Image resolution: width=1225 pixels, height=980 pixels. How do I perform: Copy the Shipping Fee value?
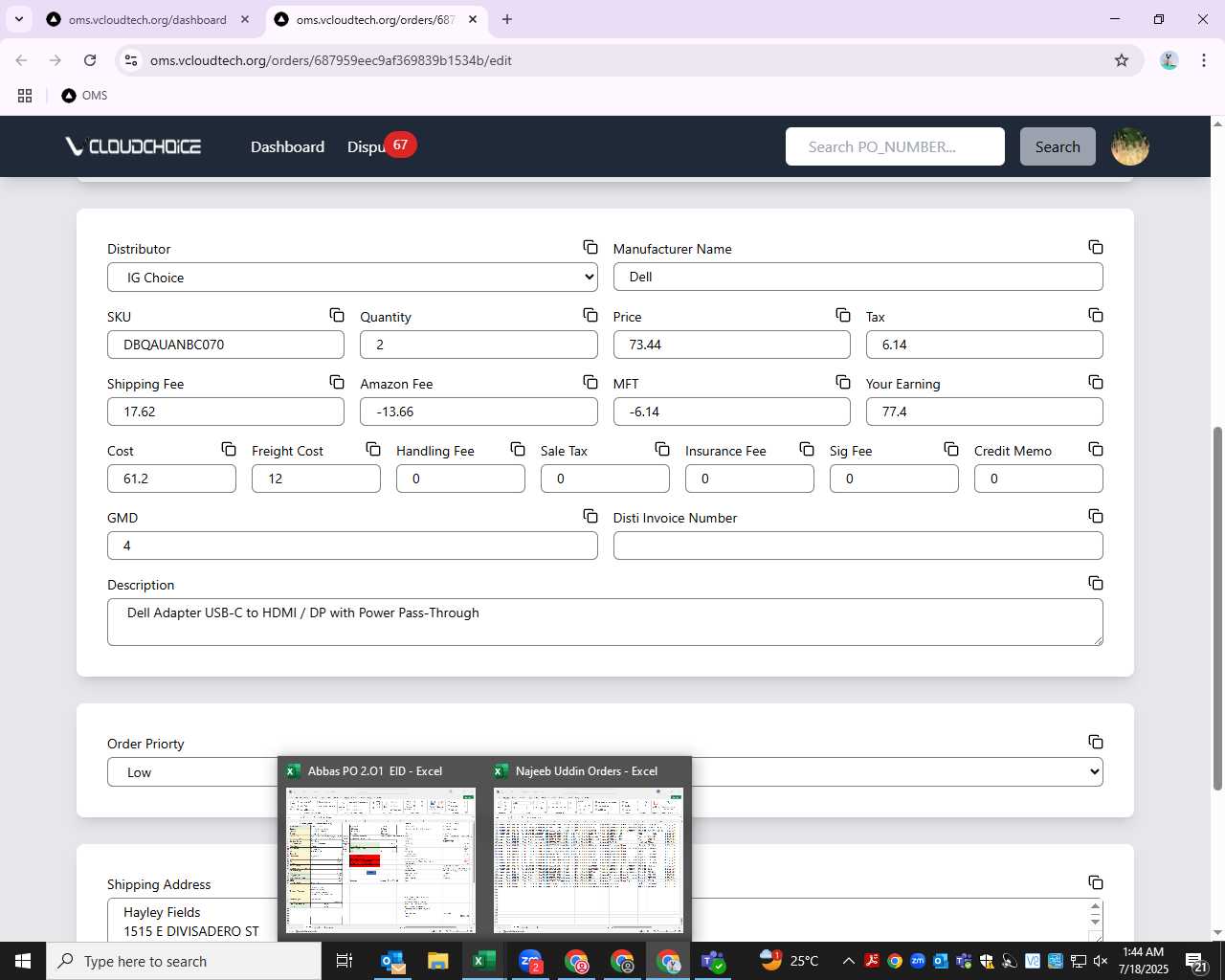337,382
